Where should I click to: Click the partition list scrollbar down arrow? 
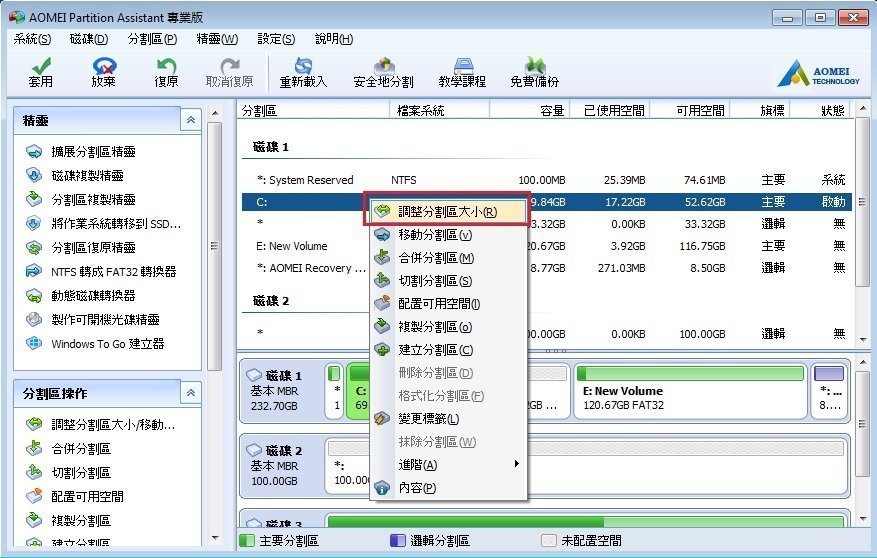coord(862,339)
